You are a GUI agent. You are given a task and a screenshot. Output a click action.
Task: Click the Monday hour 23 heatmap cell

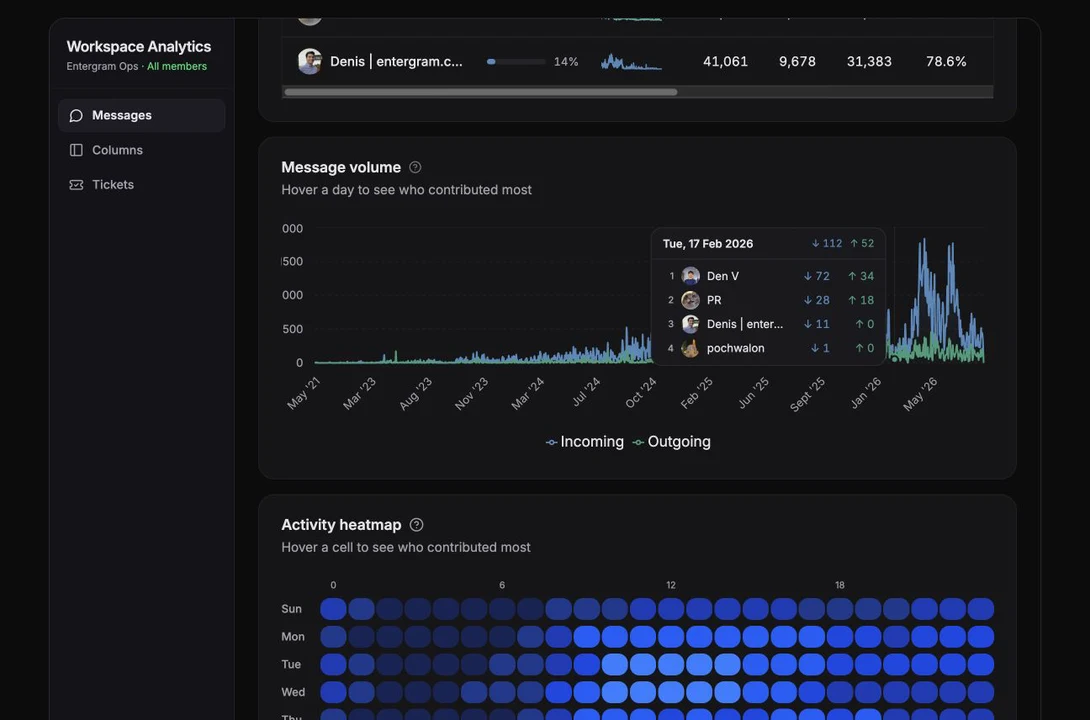pos(981,637)
